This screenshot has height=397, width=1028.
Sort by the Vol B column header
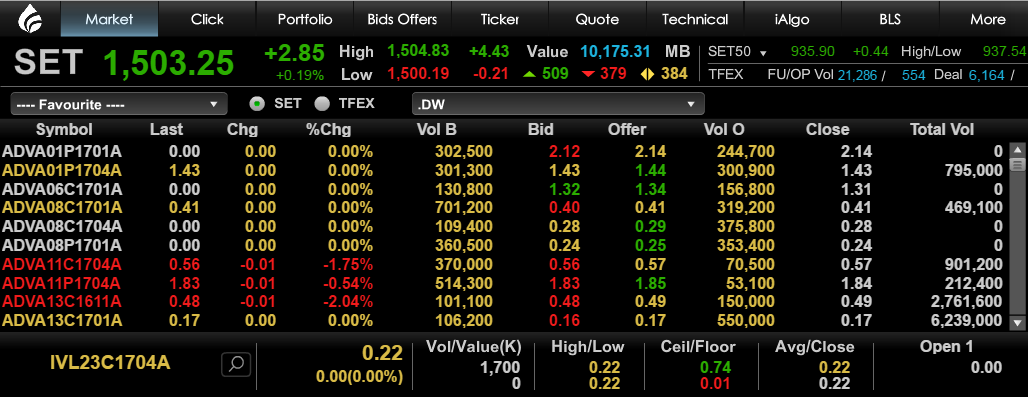pos(437,130)
